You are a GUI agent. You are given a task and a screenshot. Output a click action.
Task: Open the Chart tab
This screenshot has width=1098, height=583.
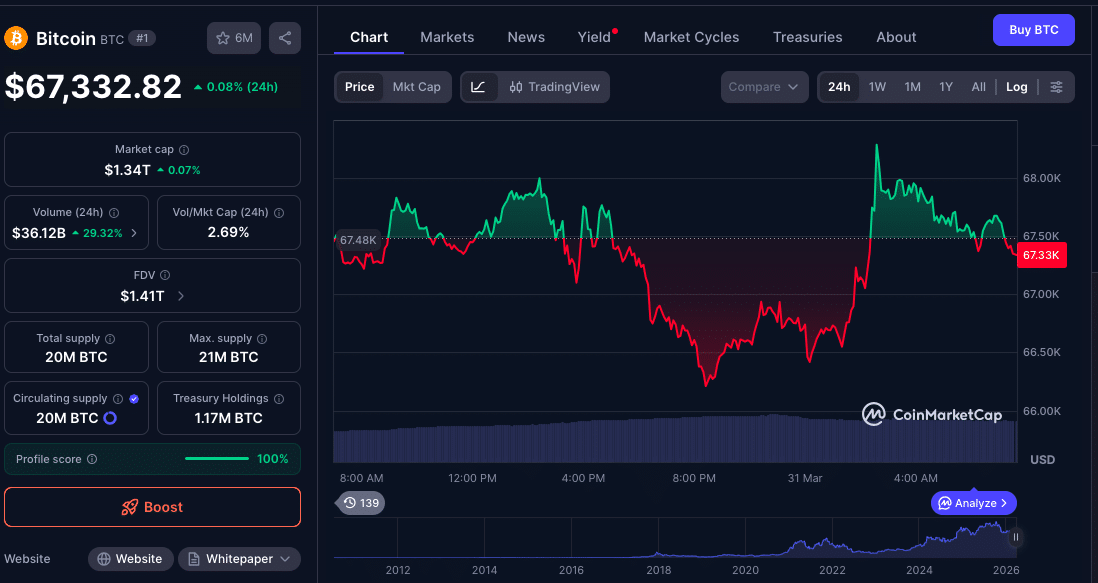click(x=369, y=37)
